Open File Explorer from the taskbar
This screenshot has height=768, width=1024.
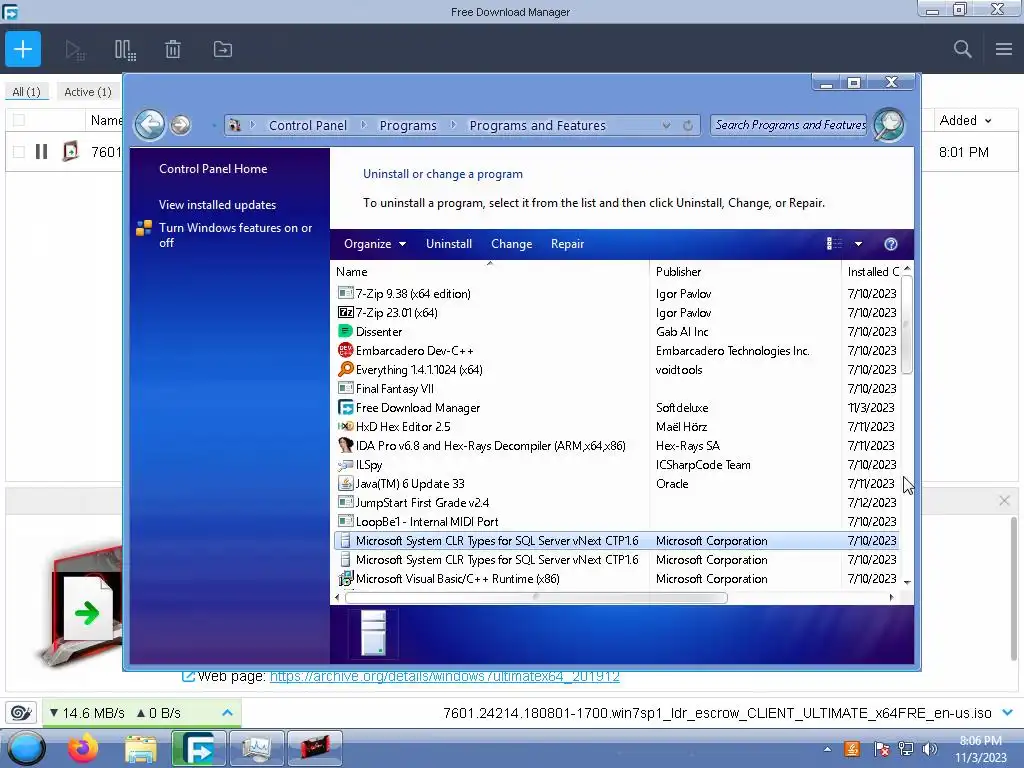(140, 749)
